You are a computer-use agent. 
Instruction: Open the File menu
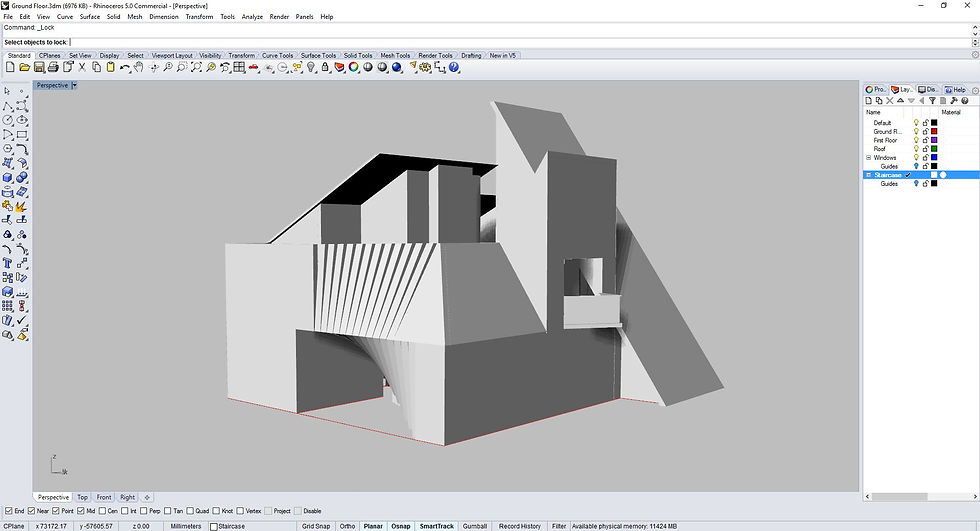8,17
